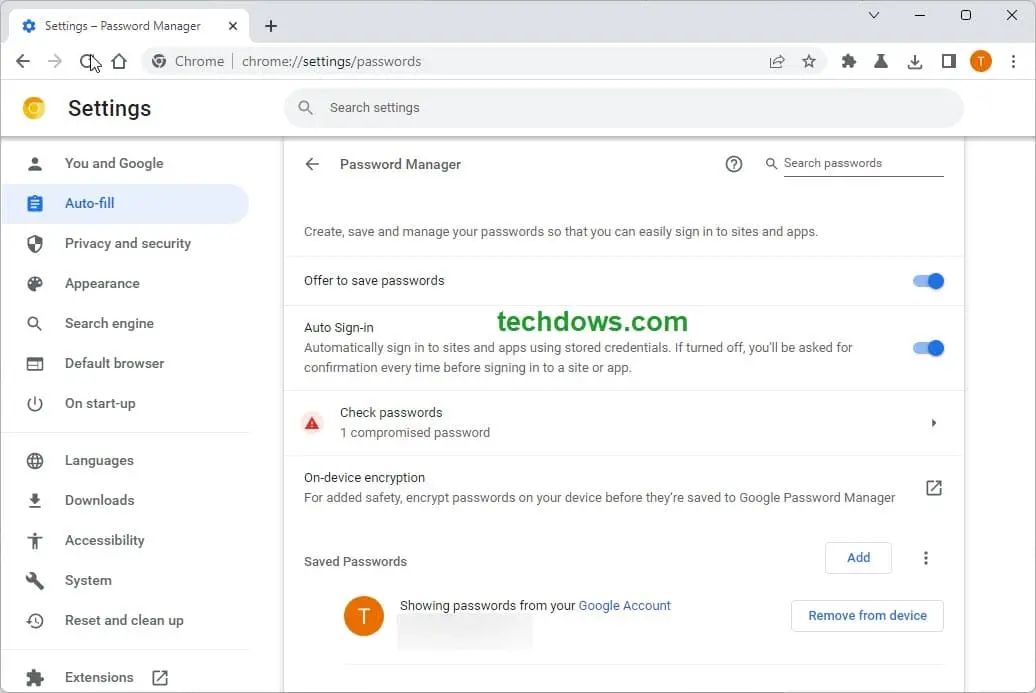Viewport: 1036px width, 693px height.
Task: Toggle the side panel icon
Action: coord(948,62)
